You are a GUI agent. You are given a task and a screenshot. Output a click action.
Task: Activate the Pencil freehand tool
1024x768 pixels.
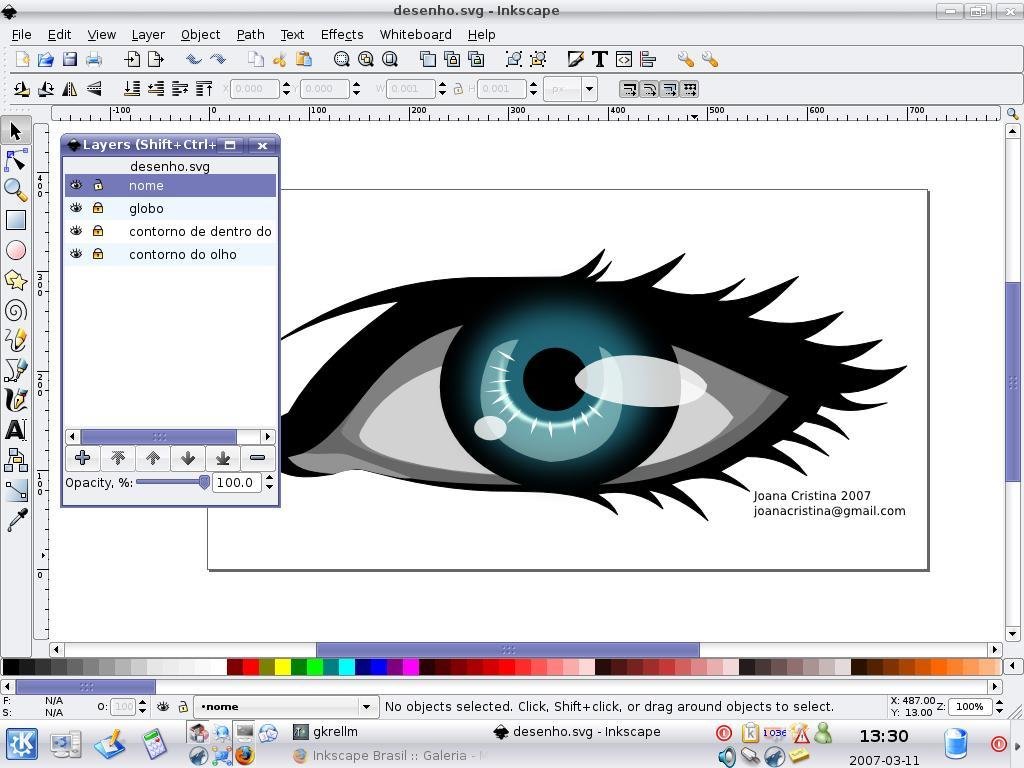pyautogui.click(x=16, y=340)
